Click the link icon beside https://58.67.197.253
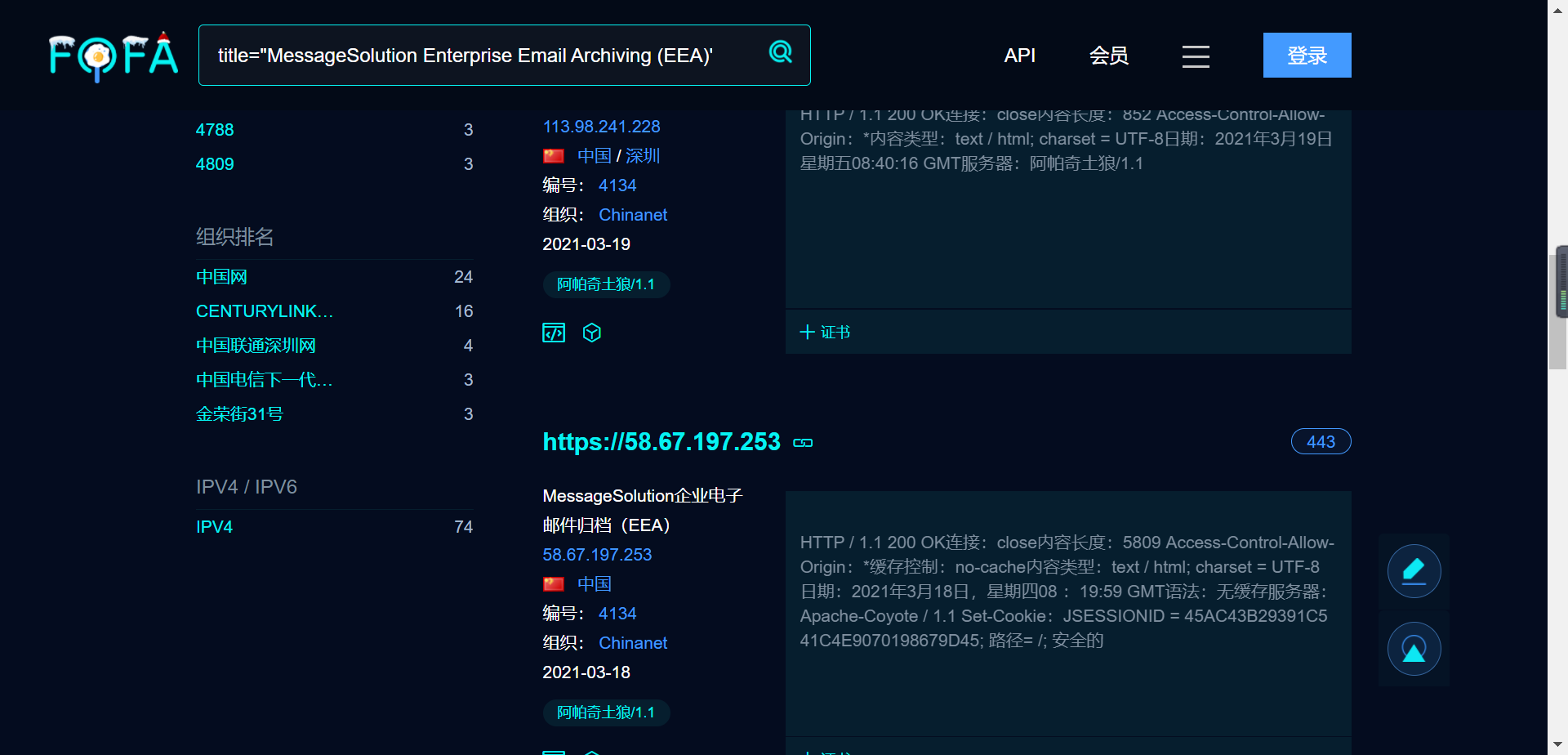Screen dimensions: 1568x755 (x=803, y=443)
